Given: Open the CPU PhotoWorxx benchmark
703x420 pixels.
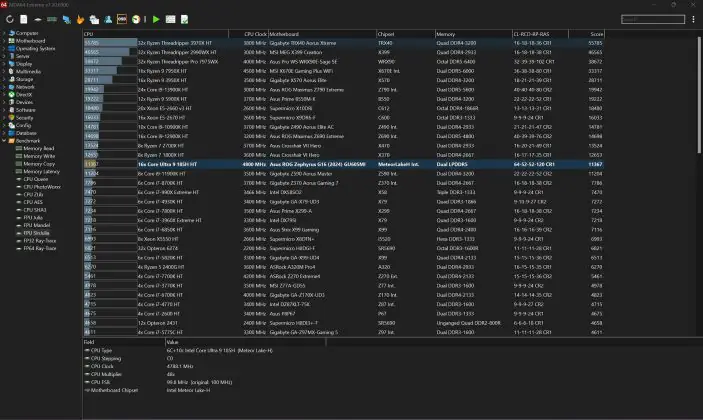Looking at the screenshot, I should point(42,187).
